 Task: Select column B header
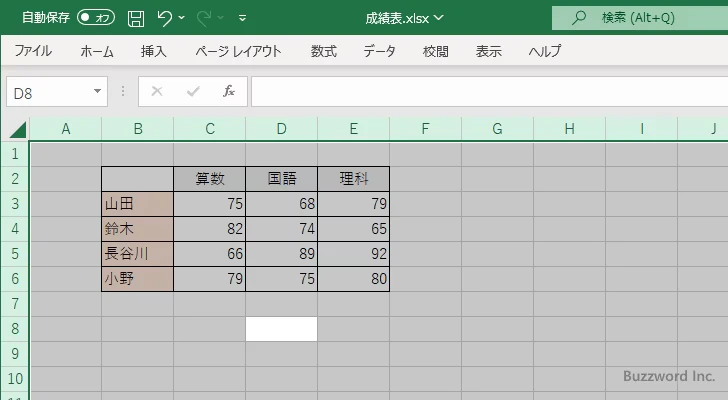pos(138,129)
